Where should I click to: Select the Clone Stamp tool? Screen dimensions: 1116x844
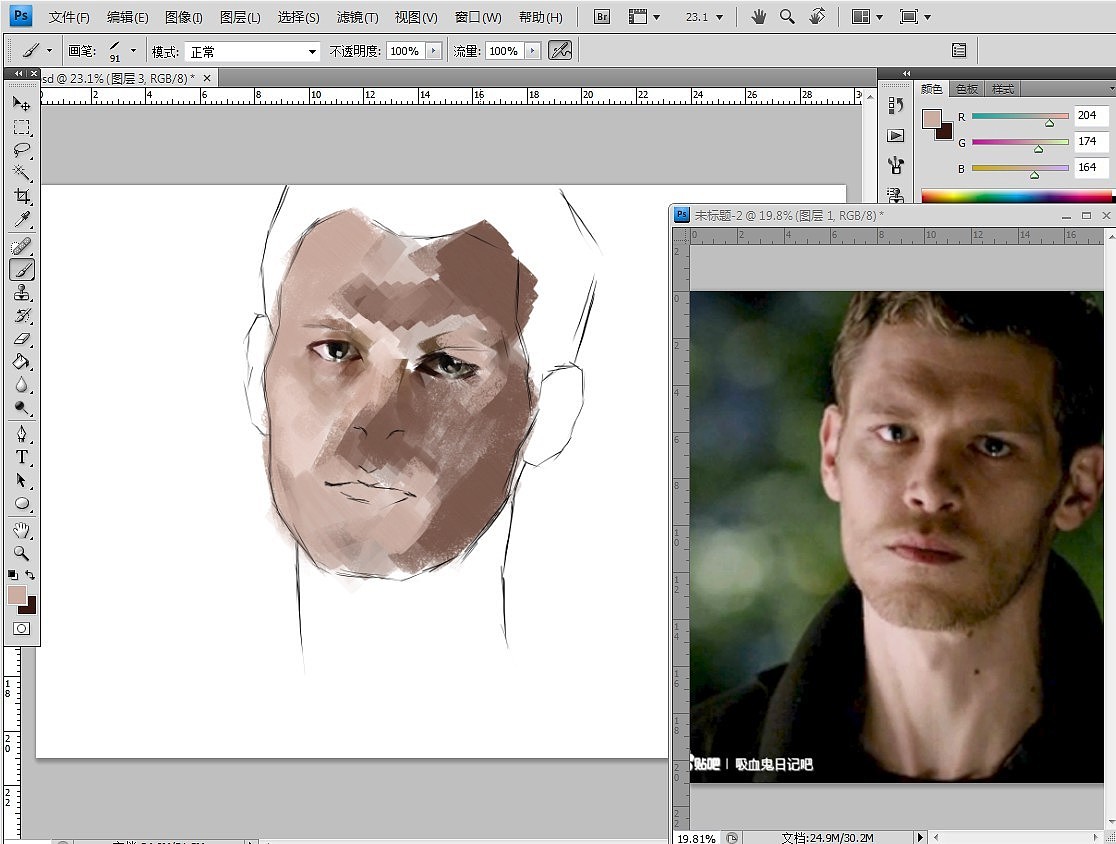point(21,292)
